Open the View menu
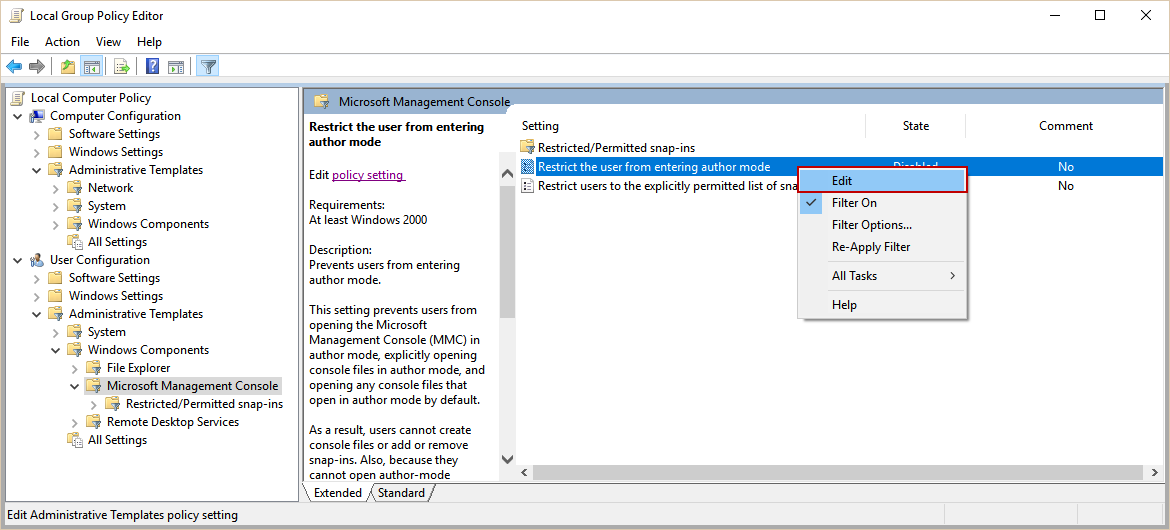This screenshot has height=530, width=1170. pos(108,42)
